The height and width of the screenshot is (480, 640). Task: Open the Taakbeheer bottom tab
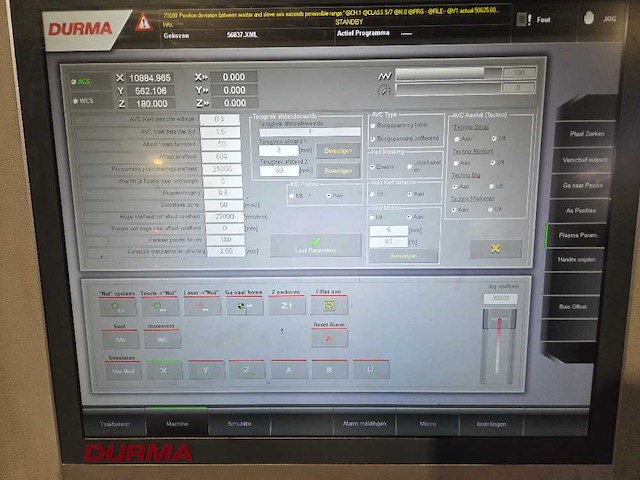114,424
